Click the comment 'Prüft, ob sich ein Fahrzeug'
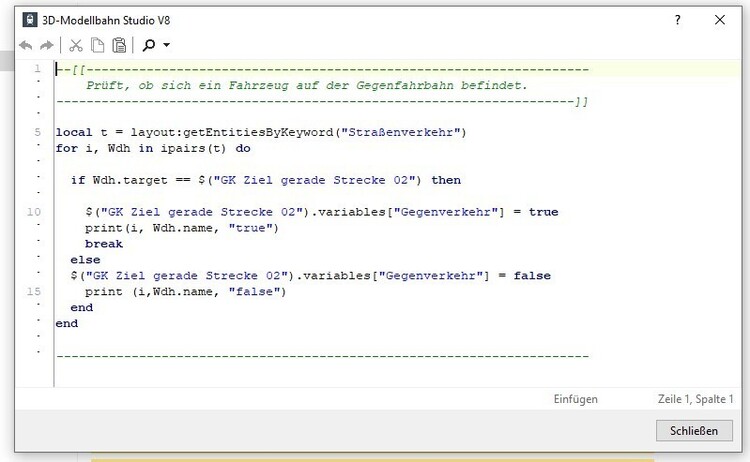This screenshot has width=750, height=462. pyautogui.click(x=187, y=86)
